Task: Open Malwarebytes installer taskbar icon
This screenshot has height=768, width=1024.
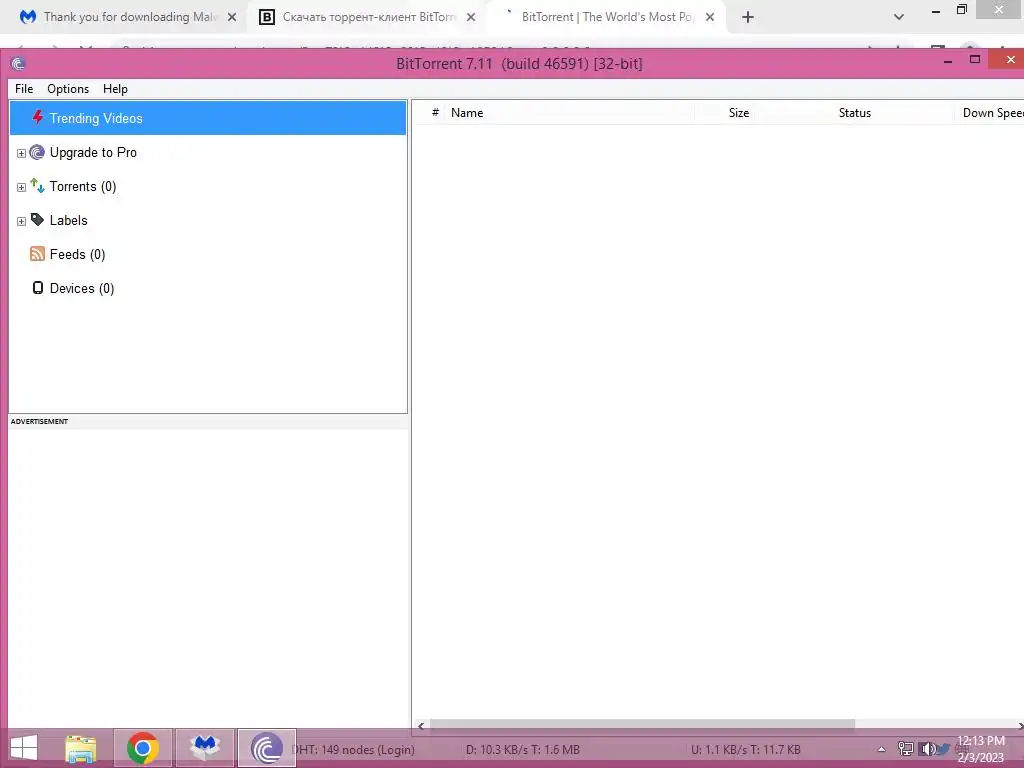Action: coord(205,748)
